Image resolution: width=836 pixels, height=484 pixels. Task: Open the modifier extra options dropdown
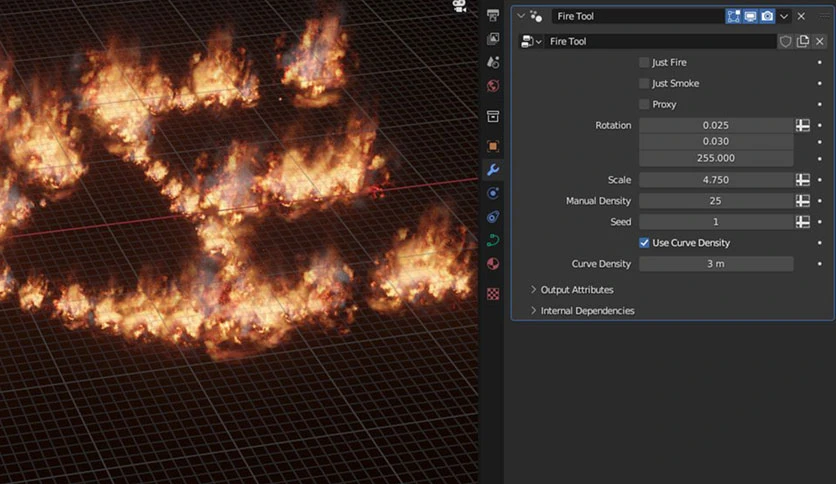pyautogui.click(x=784, y=17)
